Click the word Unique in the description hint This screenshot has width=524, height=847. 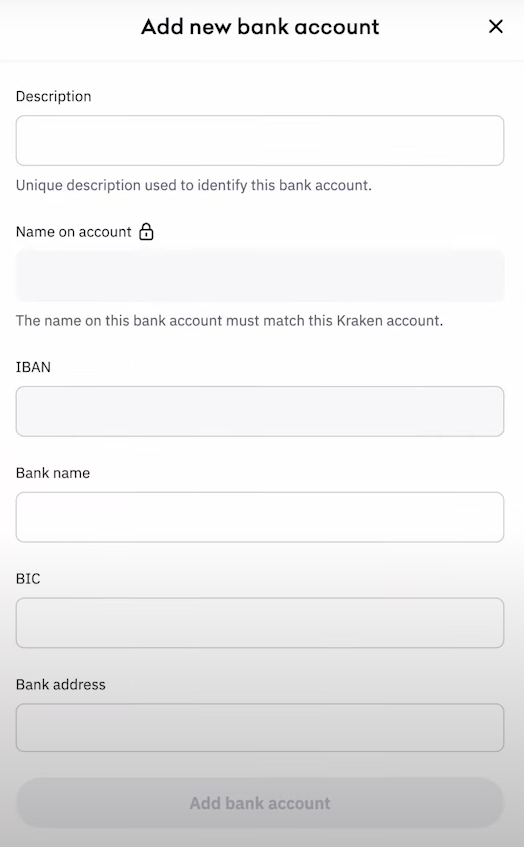click(x=39, y=186)
